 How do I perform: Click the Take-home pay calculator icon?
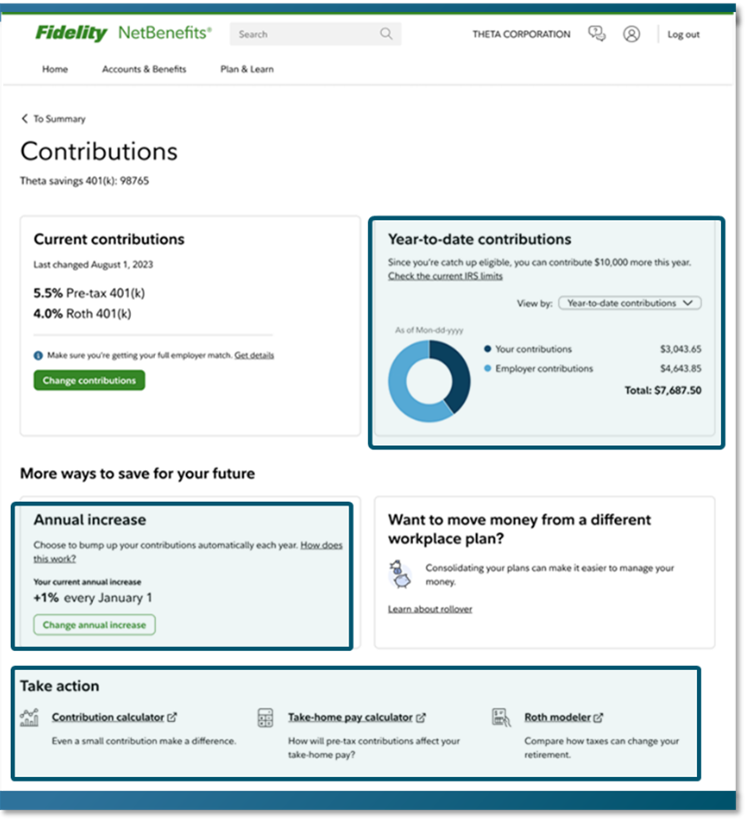coord(266,717)
